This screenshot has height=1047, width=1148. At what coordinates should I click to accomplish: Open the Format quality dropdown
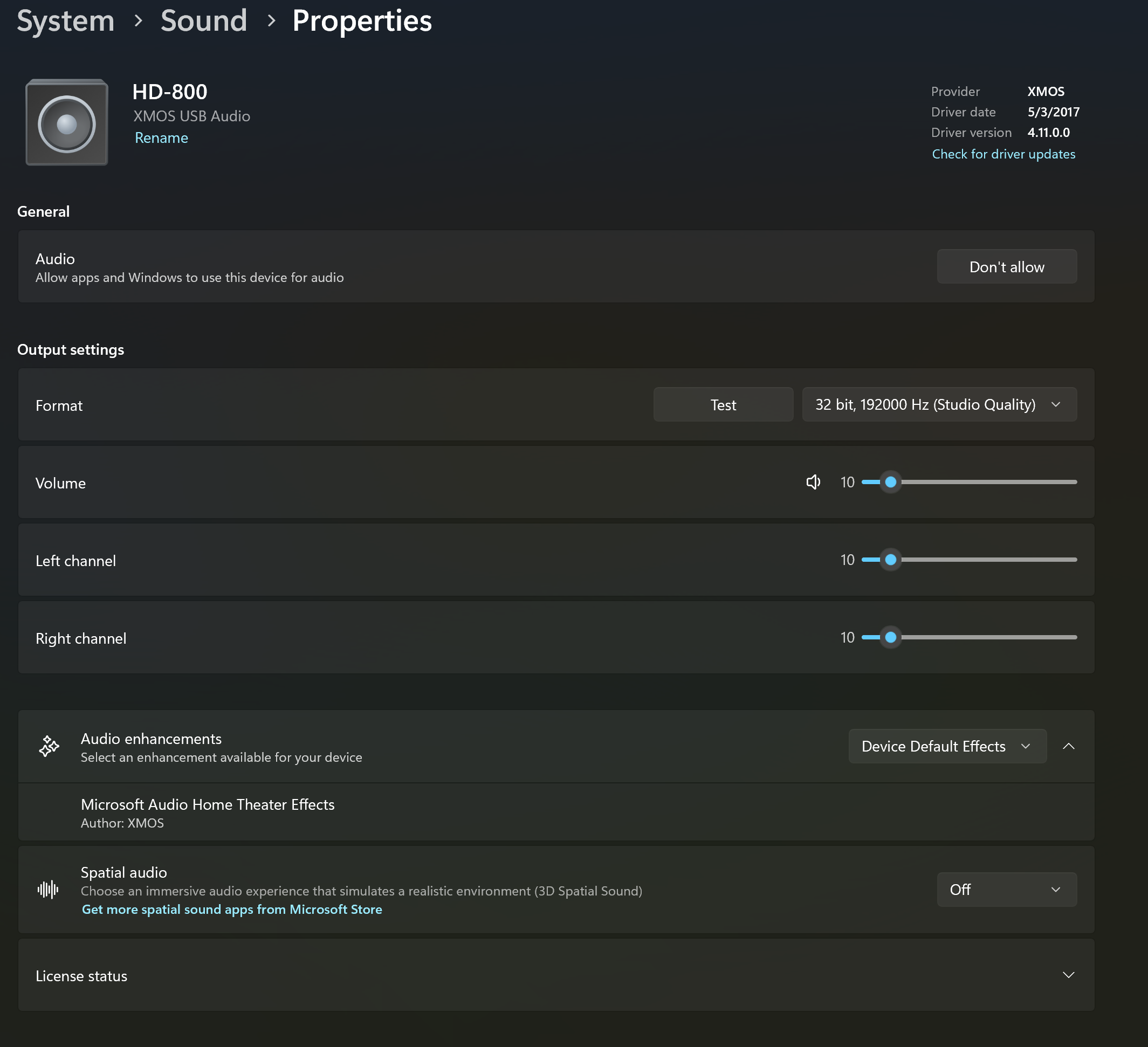[939, 405]
